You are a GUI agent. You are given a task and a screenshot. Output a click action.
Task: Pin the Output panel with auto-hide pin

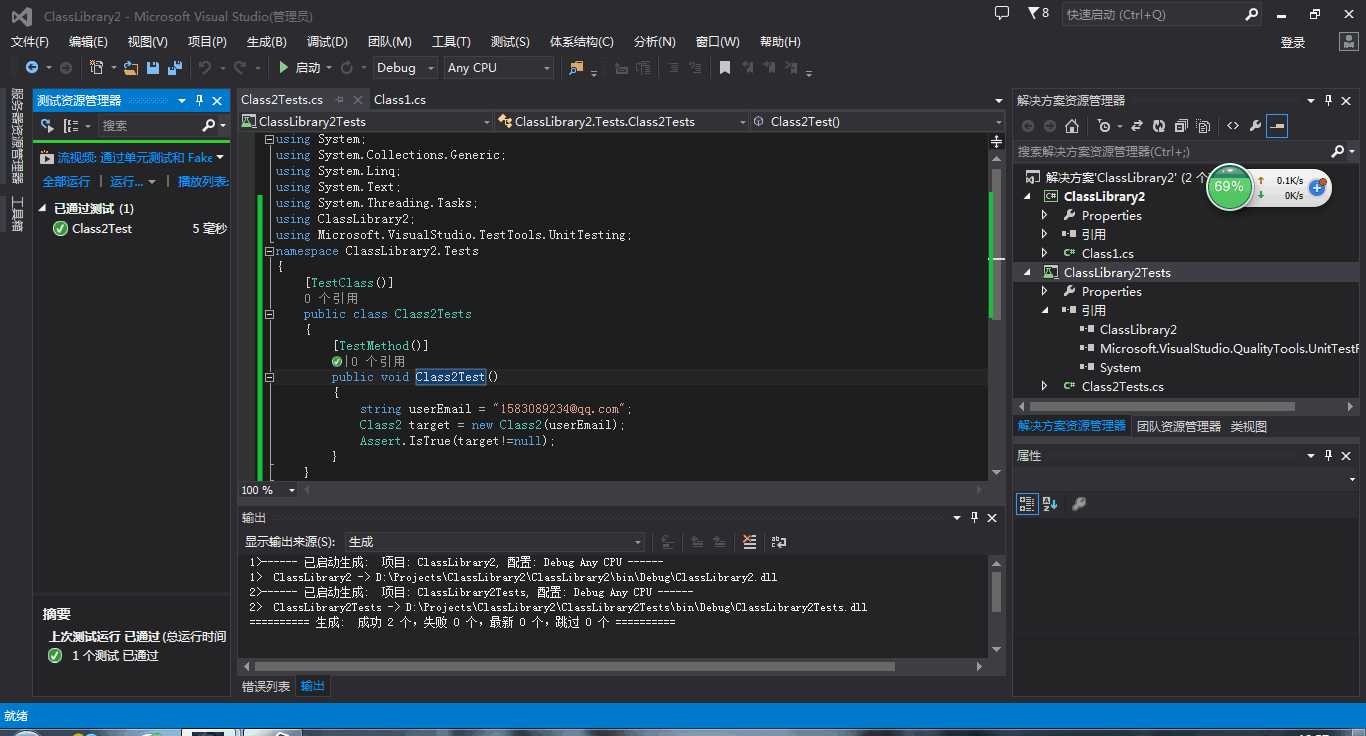click(x=974, y=518)
